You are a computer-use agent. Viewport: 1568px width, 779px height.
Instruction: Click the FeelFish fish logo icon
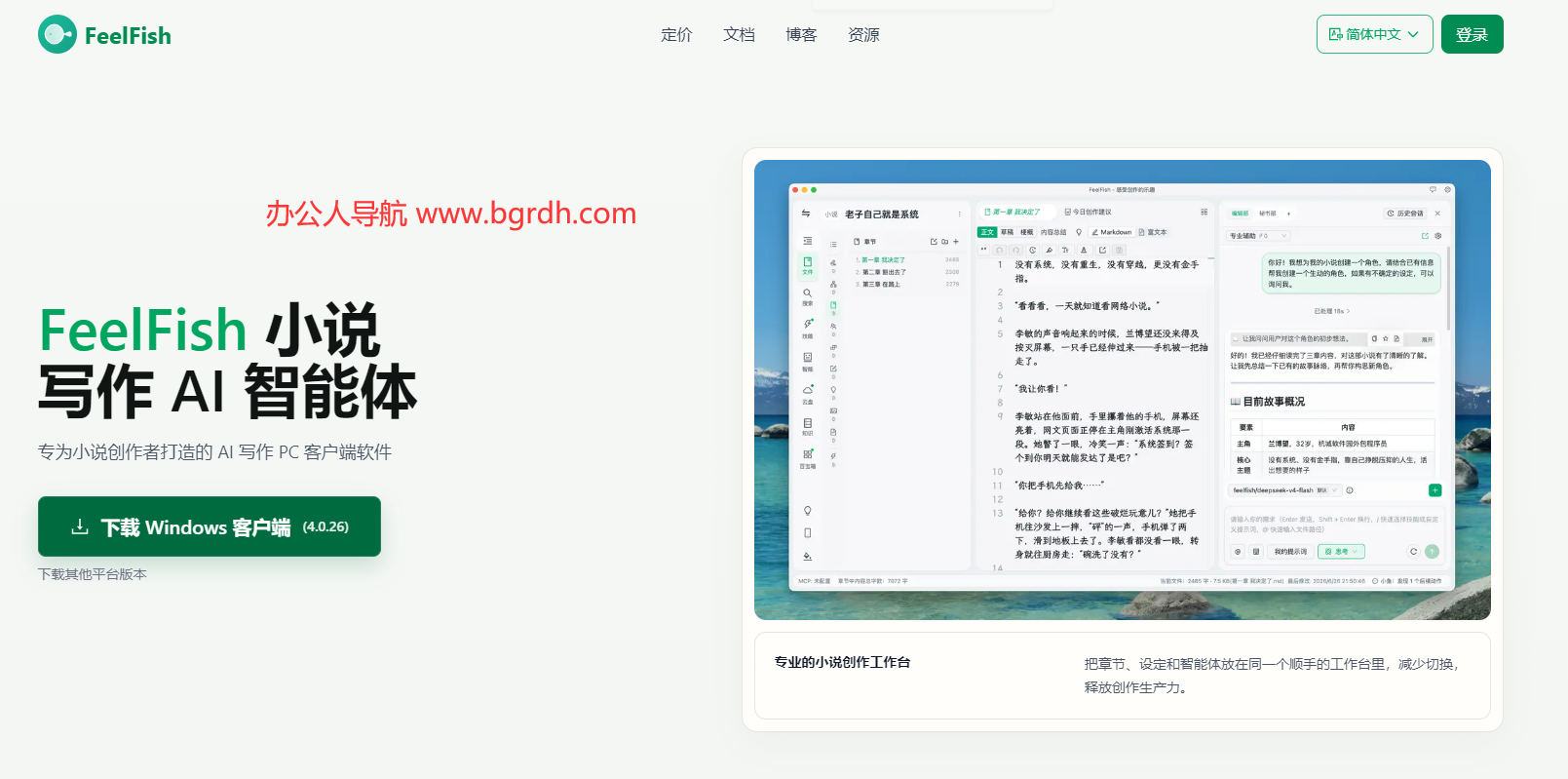click(x=57, y=34)
